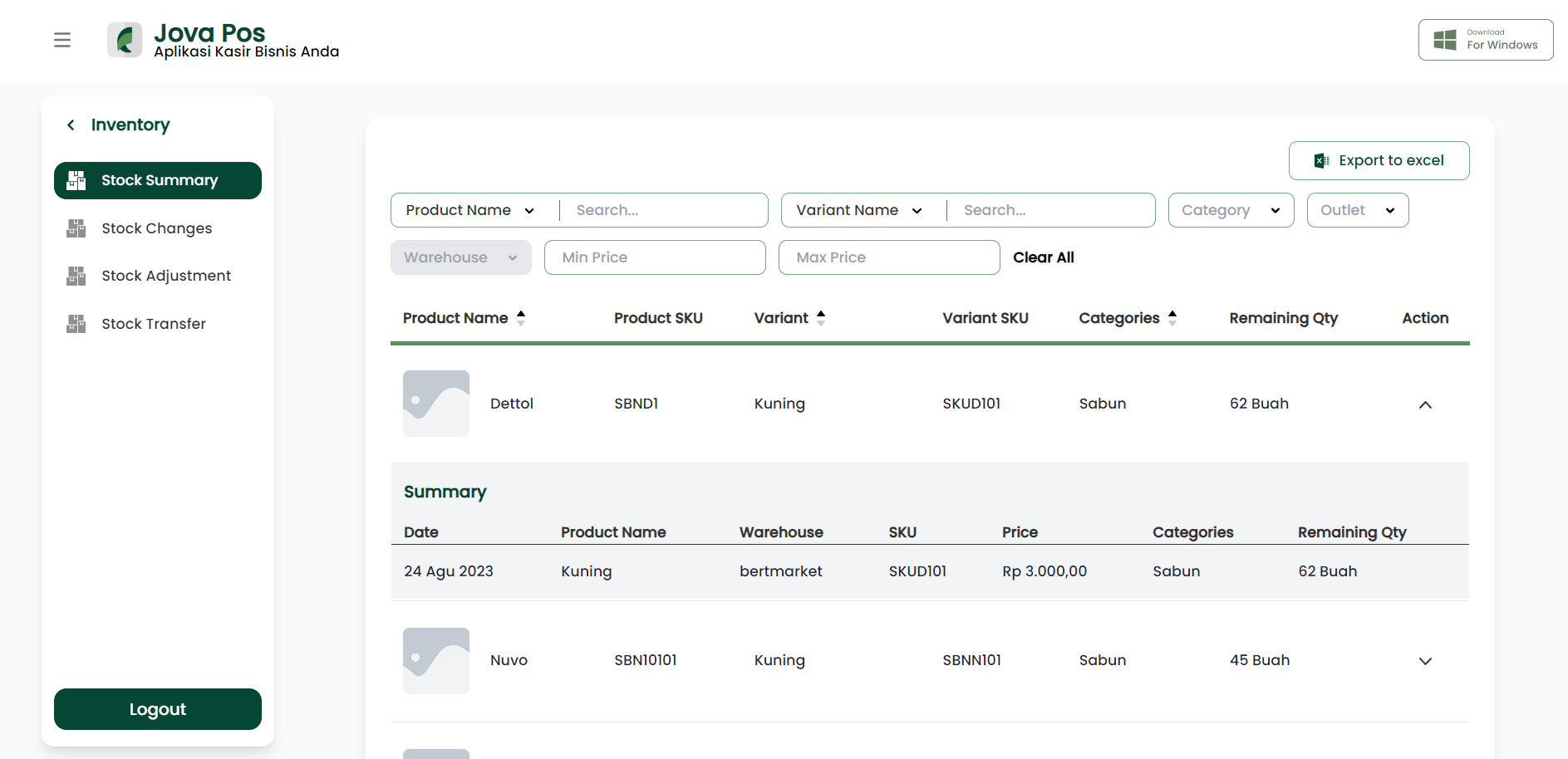Viewport: 1568px width, 759px height.
Task: Click the Max Price field
Action: pyautogui.click(x=889, y=257)
